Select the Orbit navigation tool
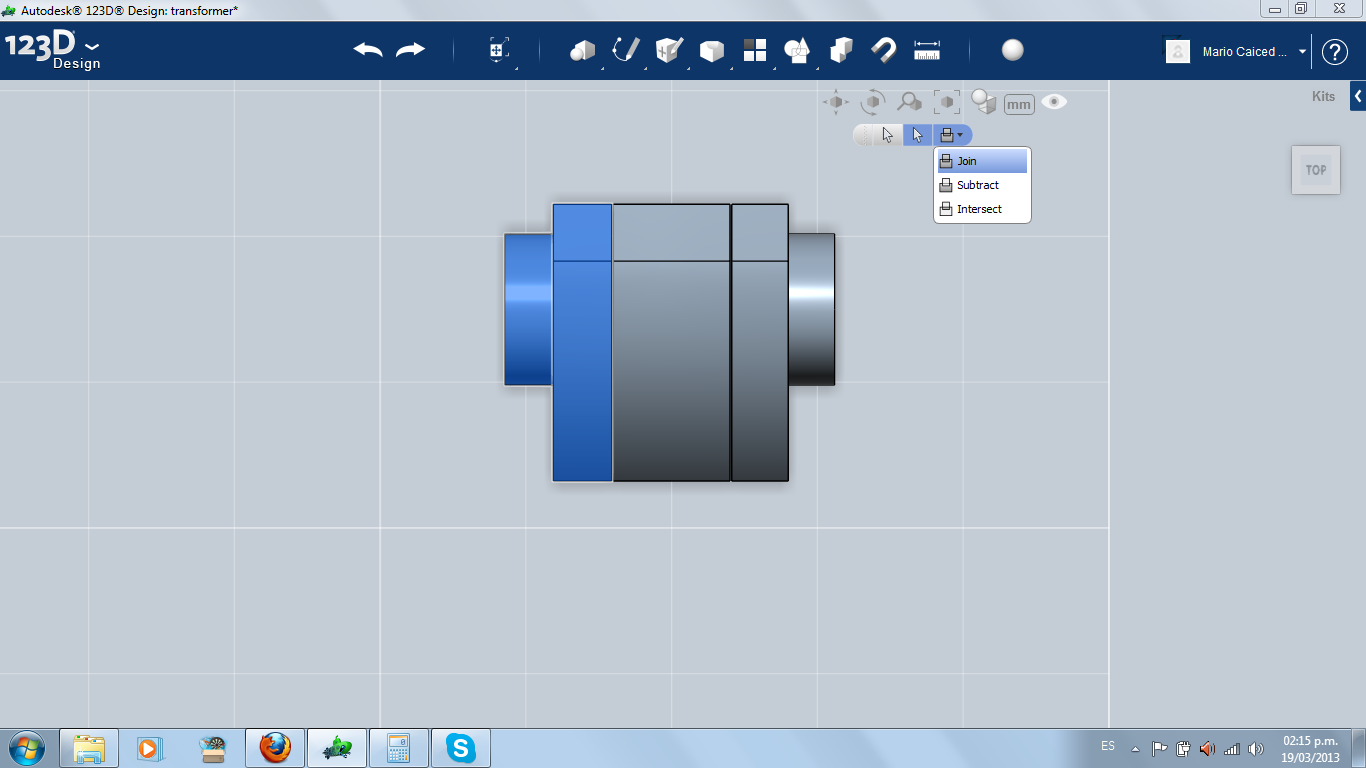The image size is (1366, 768). pyautogui.click(x=873, y=102)
